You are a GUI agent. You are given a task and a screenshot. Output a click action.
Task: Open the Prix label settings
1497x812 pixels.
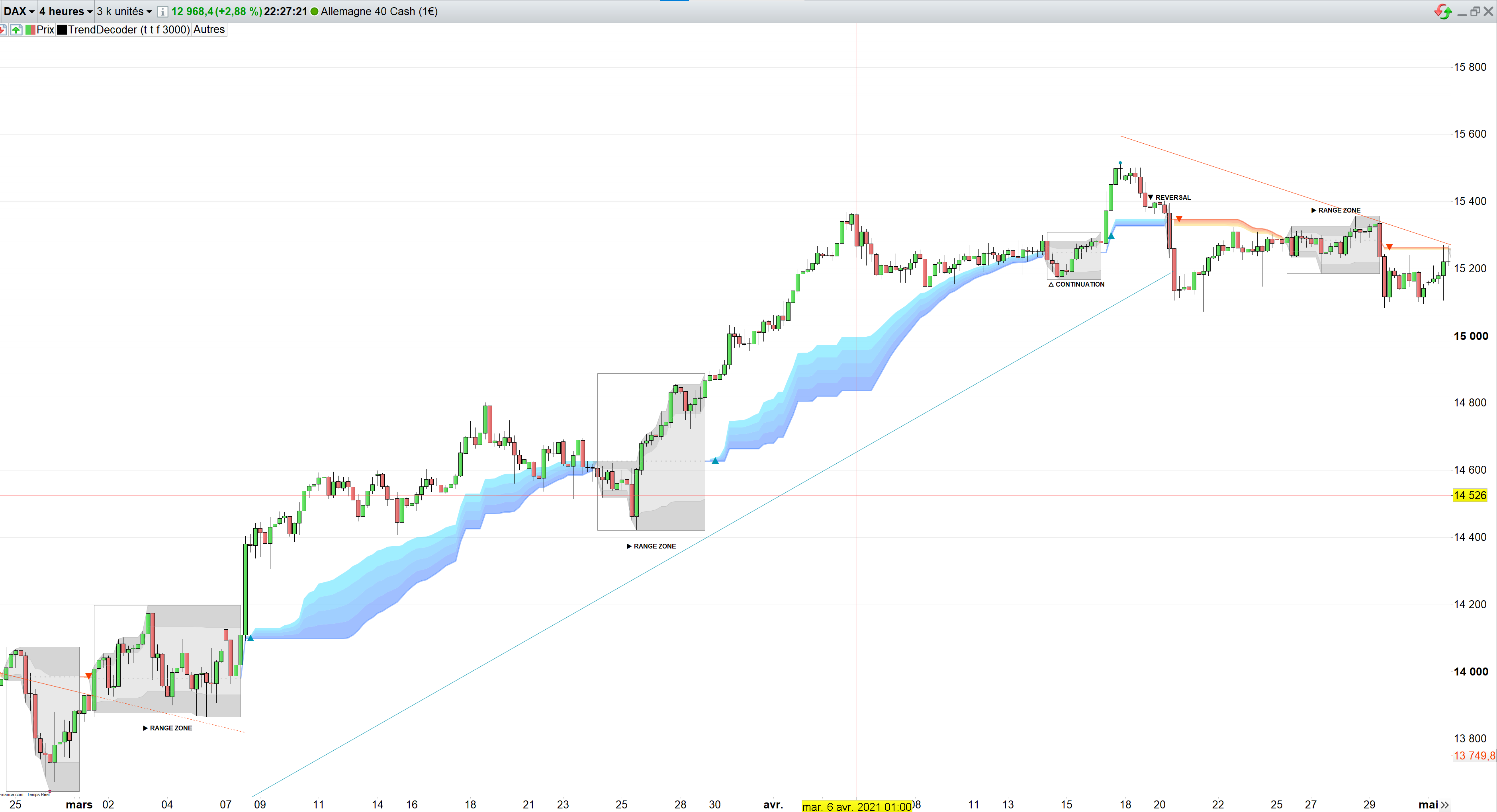point(45,29)
